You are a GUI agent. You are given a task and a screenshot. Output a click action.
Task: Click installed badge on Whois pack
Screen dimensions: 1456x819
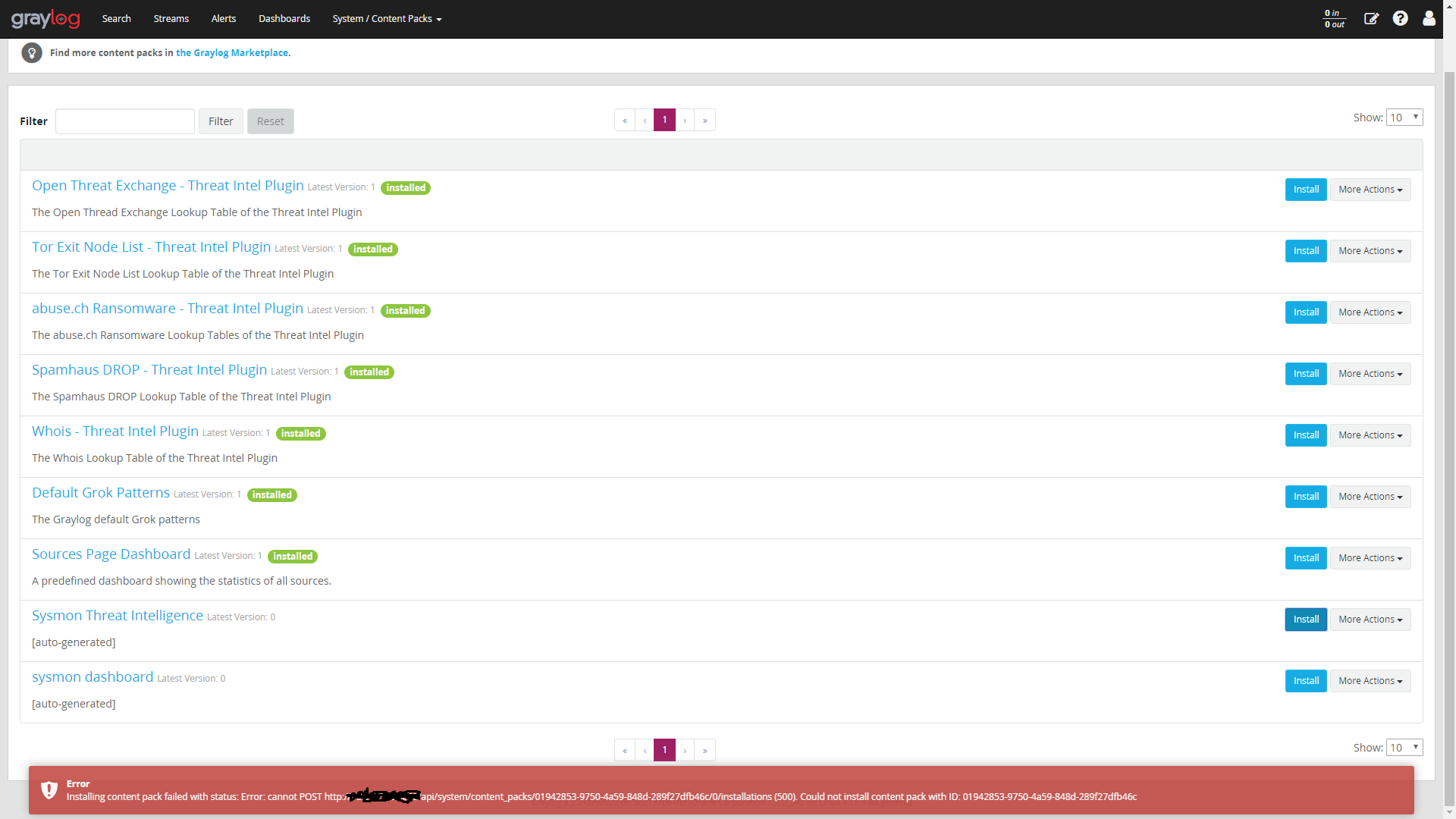(x=301, y=434)
